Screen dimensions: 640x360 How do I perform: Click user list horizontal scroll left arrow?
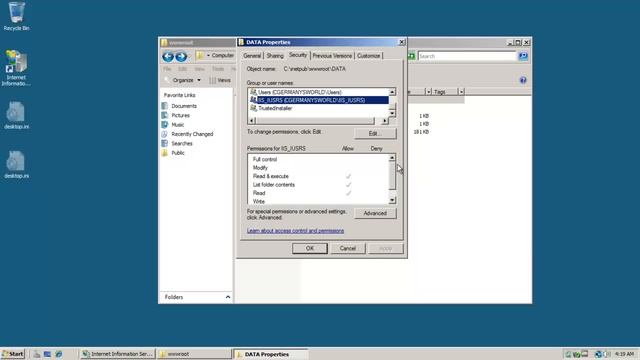coord(251,120)
